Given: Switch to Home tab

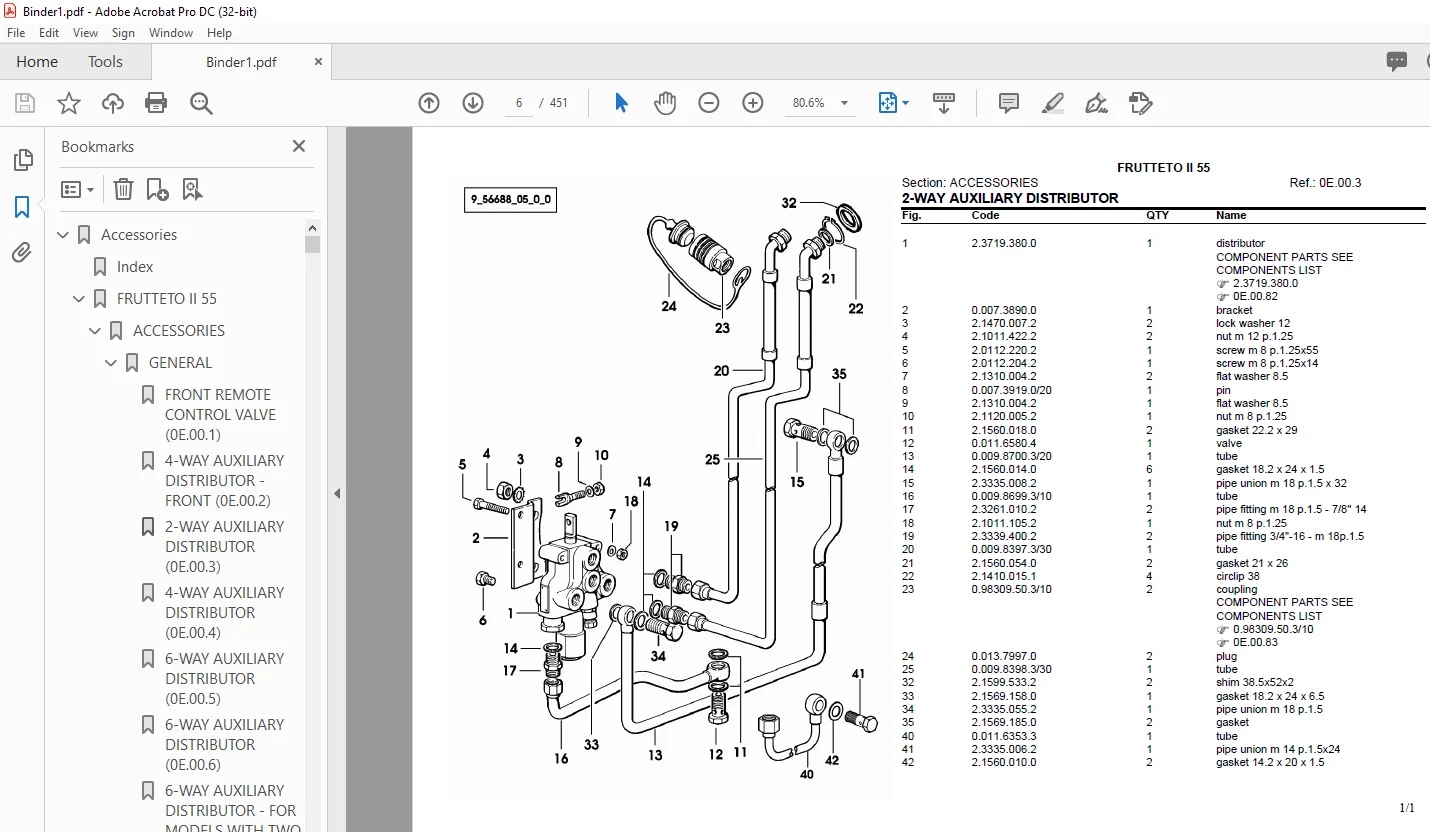Looking at the screenshot, I should 37,62.
